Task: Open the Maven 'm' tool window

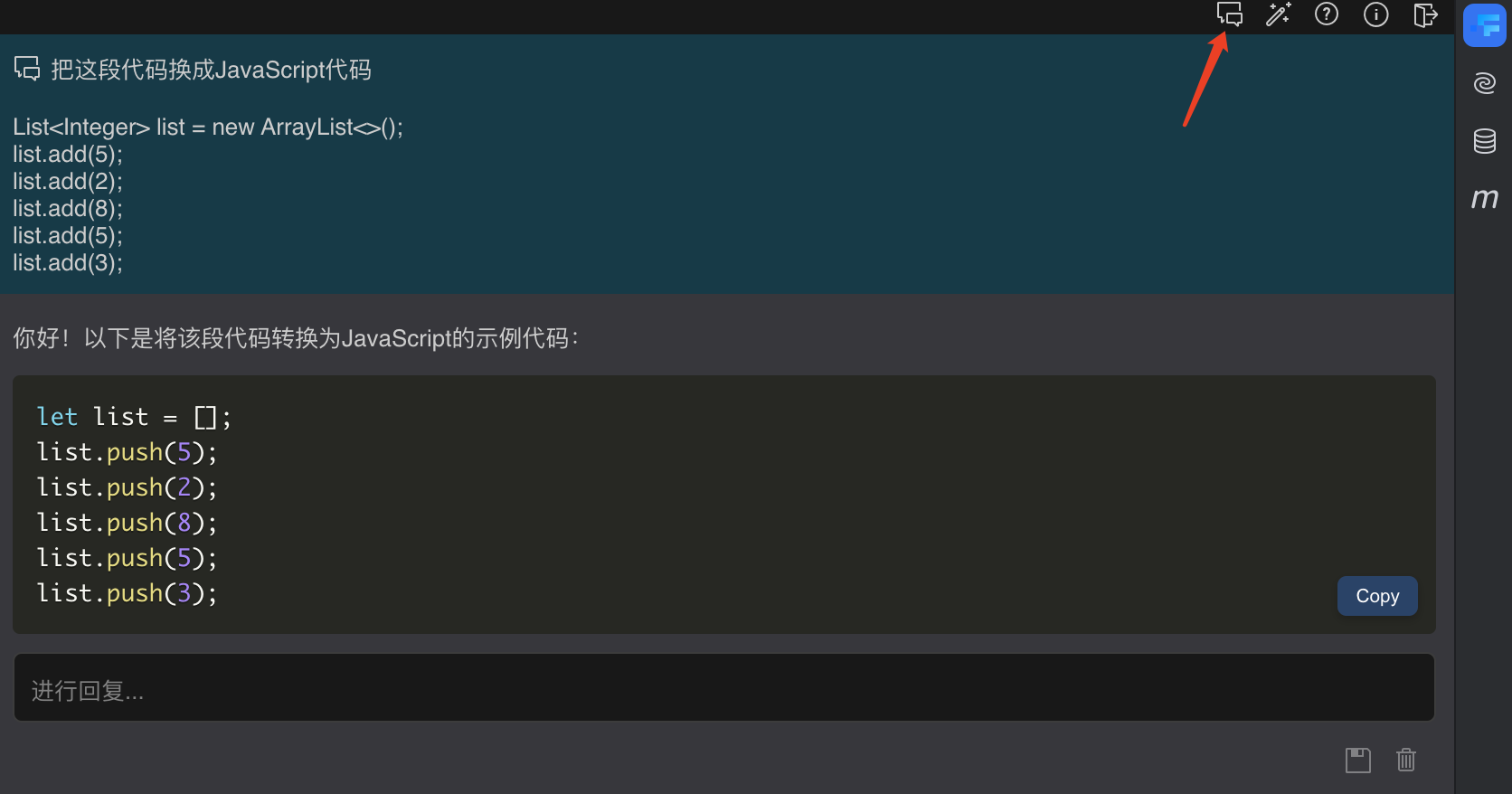Action: click(x=1484, y=198)
